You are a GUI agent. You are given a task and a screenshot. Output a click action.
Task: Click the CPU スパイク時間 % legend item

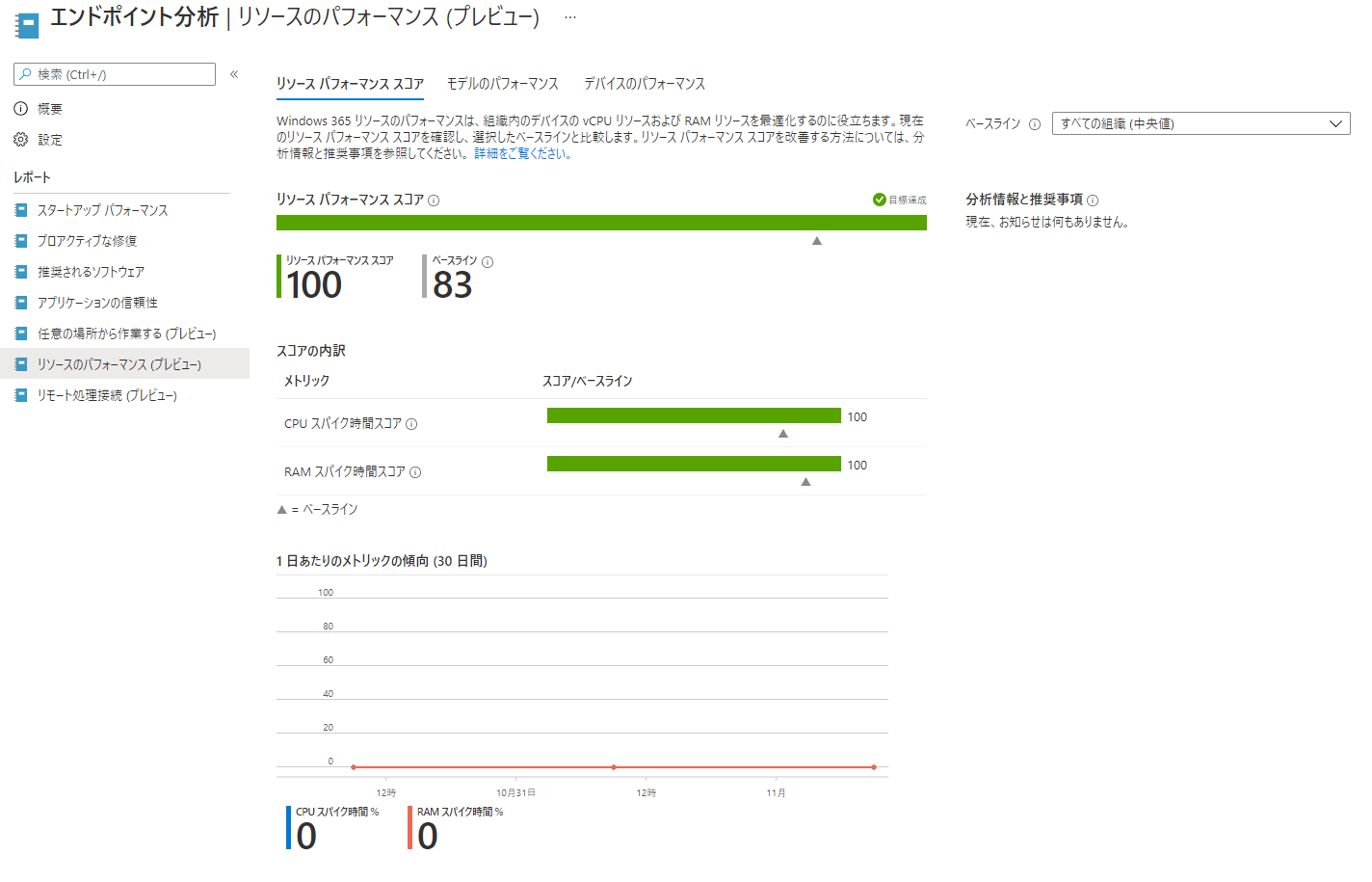tap(336, 813)
